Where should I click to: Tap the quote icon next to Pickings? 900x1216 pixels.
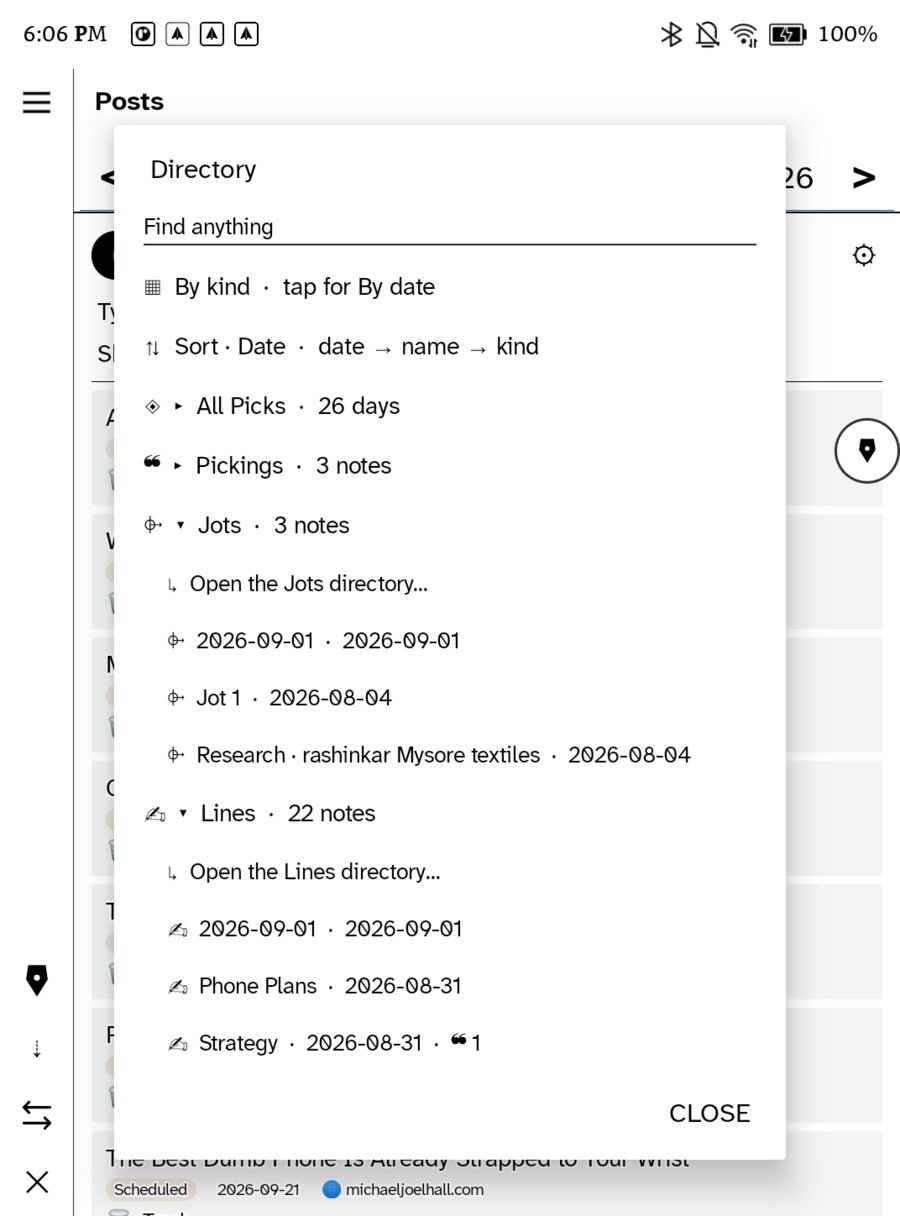(152, 462)
